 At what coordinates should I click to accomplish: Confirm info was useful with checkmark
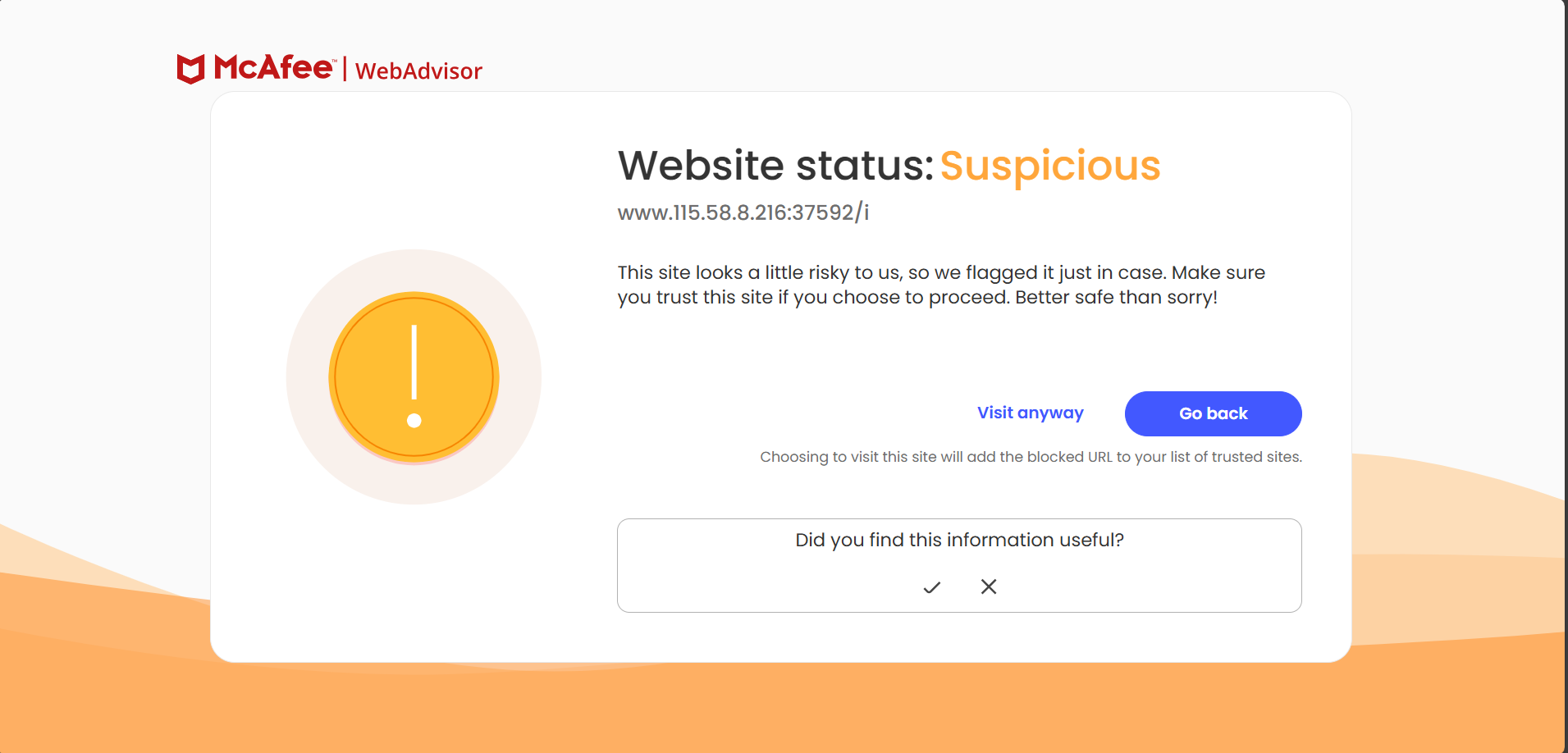[x=931, y=587]
